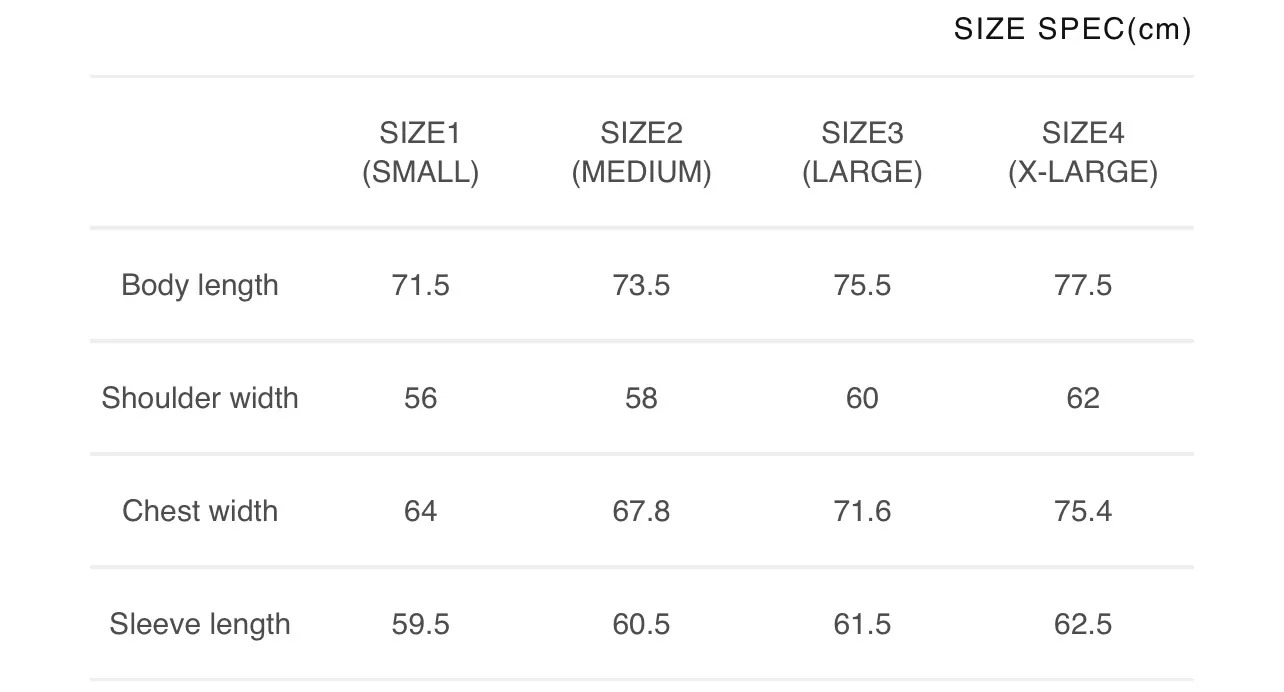Click the shoulder width value 60
Screen dimensions: 1284x692
tap(862, 398)
